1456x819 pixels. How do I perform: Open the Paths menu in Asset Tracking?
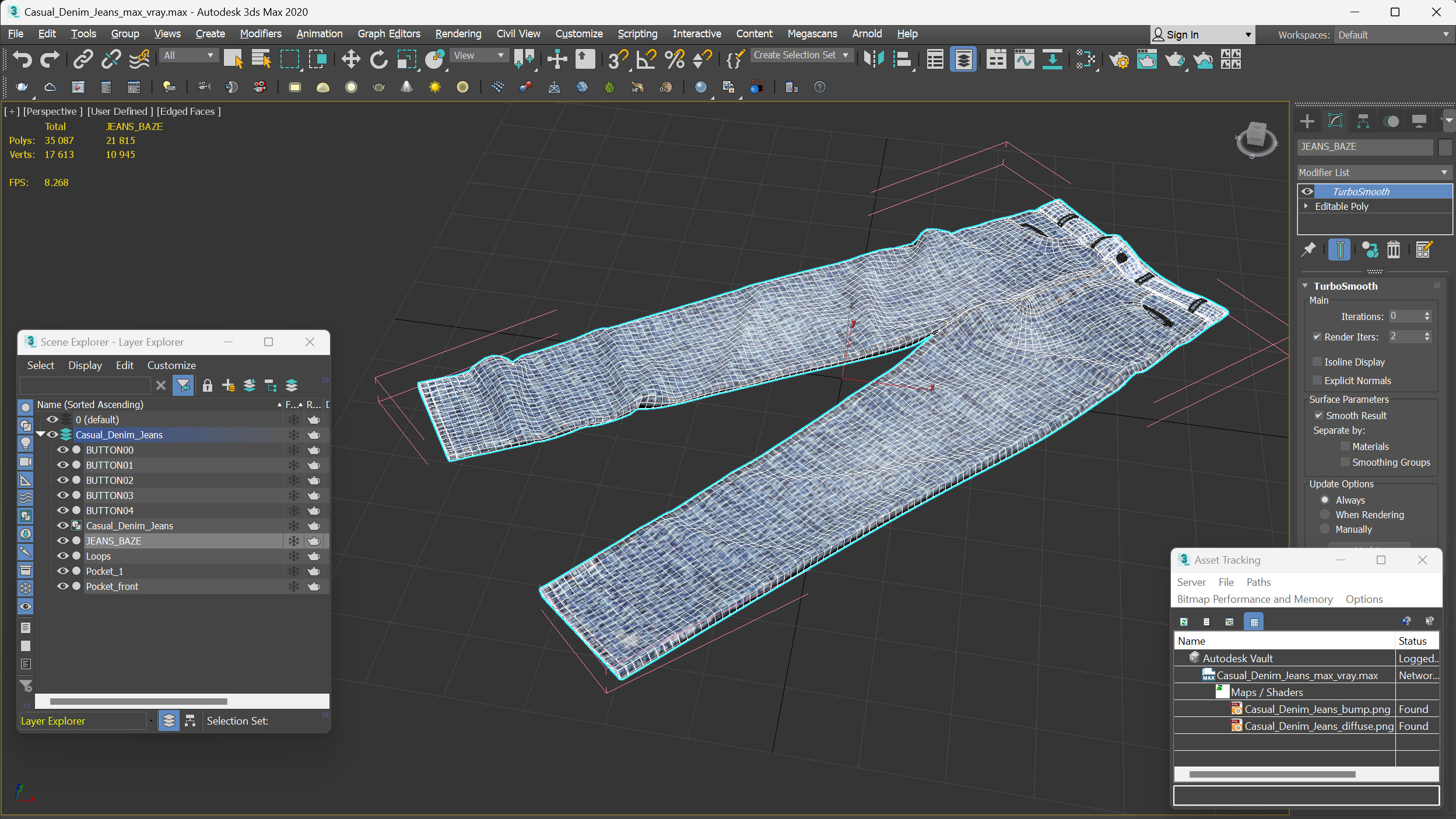1258,582
